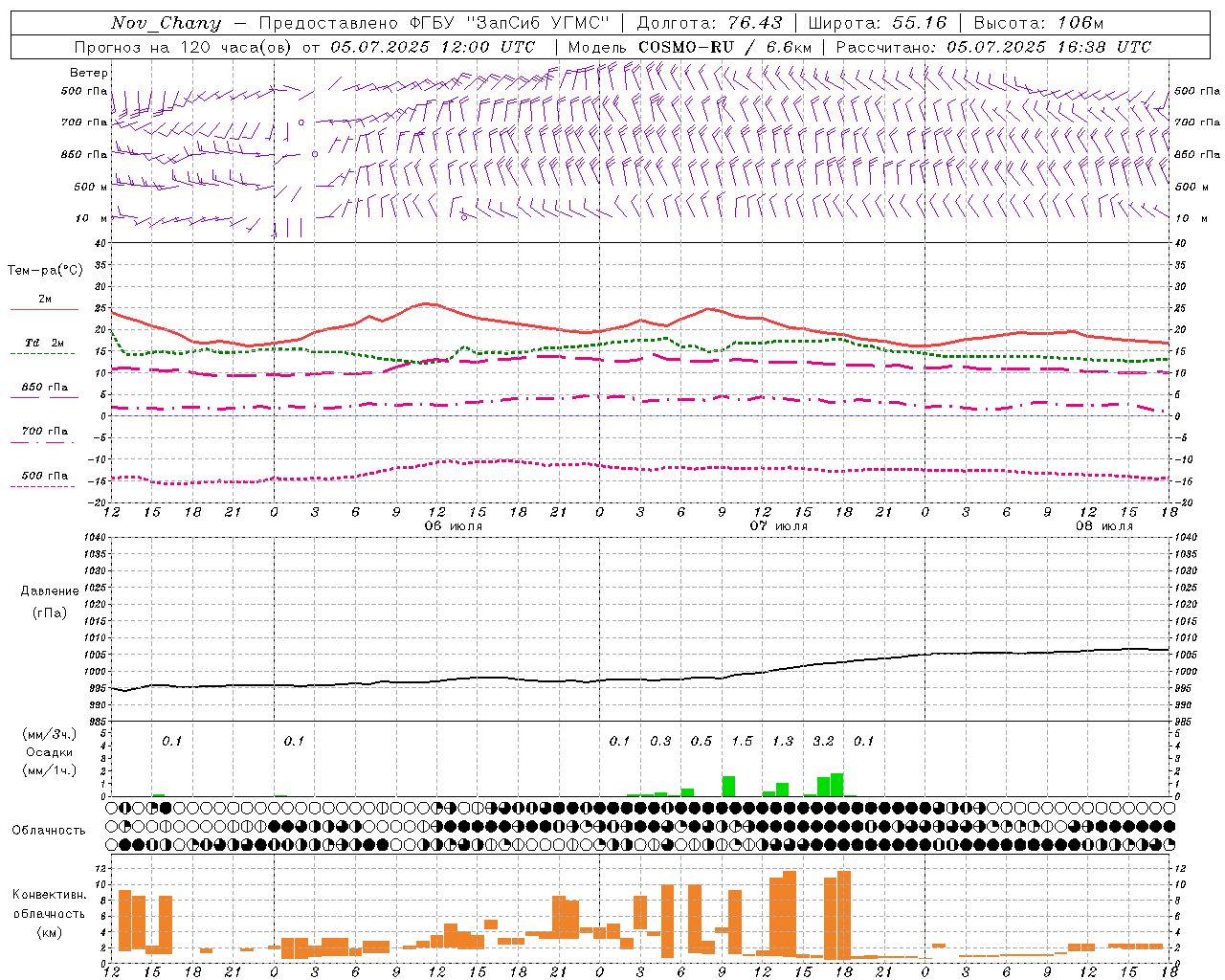The height and width of the screenshot is (980, 1225).
Task: Click the '(мм/3ч.)' unit label
Action: coord(49,734)
